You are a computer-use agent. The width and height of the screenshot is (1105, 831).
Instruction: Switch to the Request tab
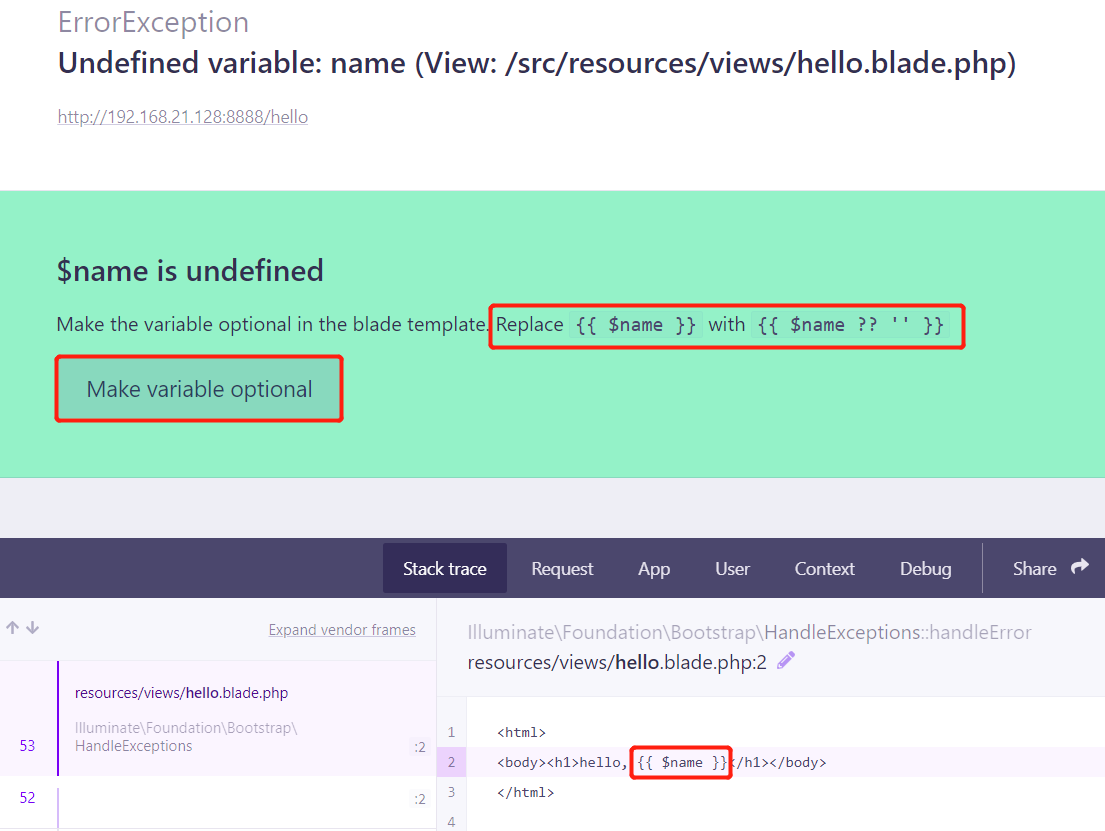(x=562, y=569)
